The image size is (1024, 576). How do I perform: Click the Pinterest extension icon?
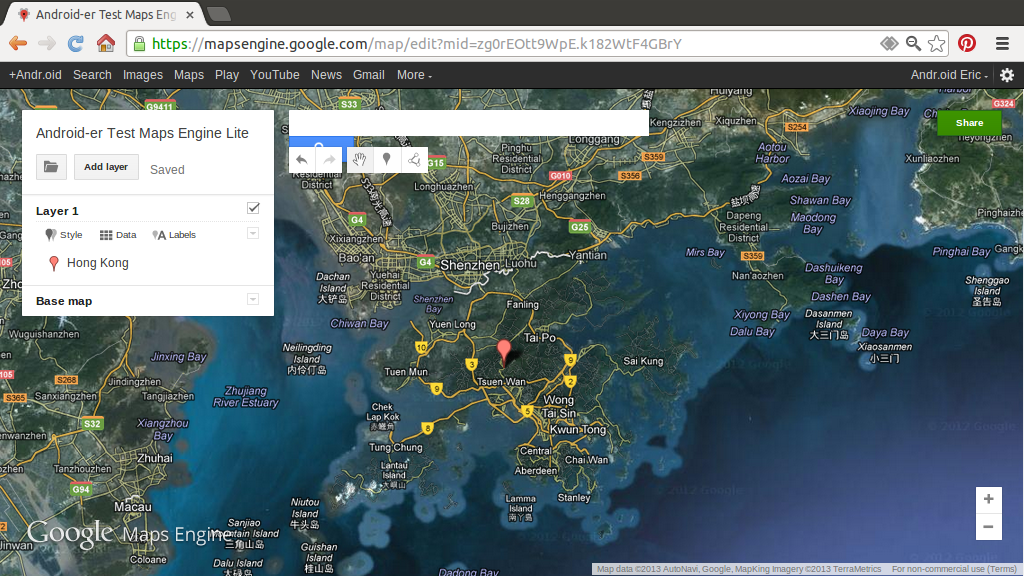pyautogui.click(x=967, y=44)
